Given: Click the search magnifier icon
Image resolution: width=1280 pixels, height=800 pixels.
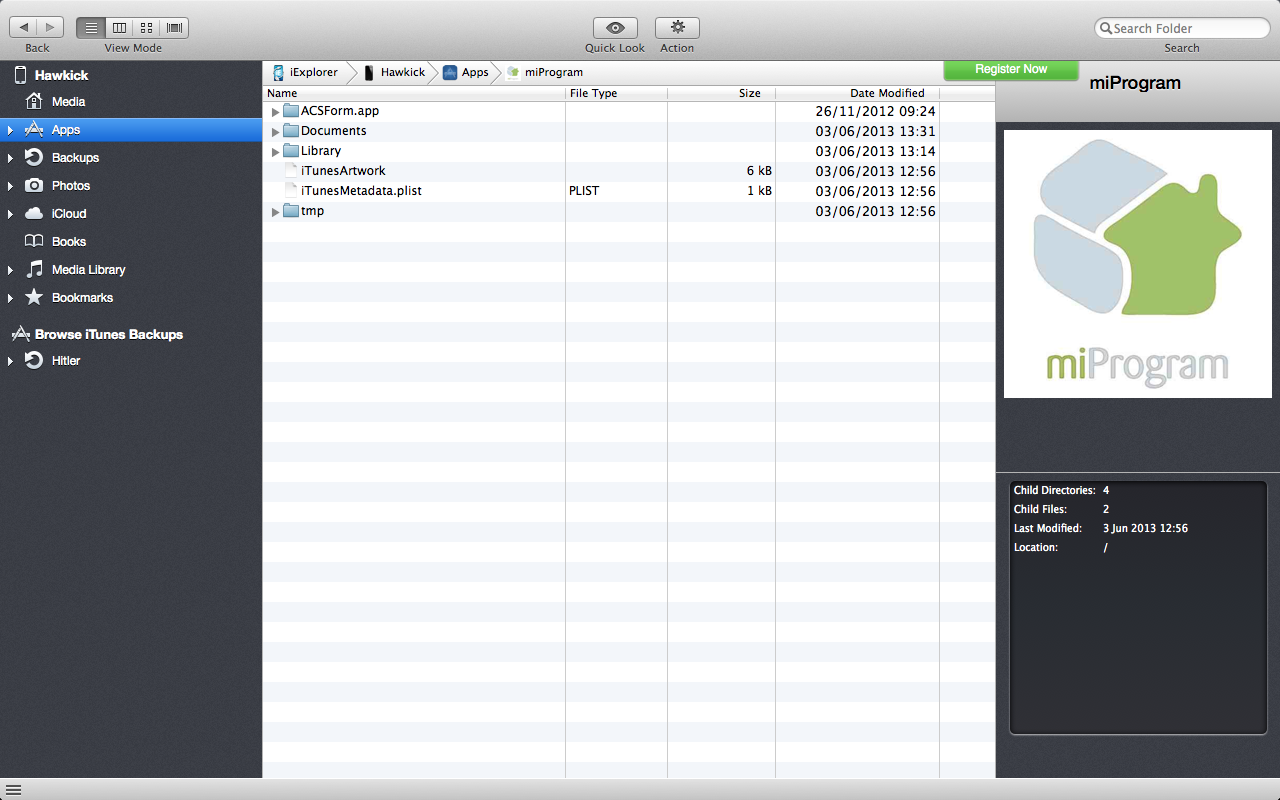Looking at the screenshot, I should click(x=1106, y=28).
